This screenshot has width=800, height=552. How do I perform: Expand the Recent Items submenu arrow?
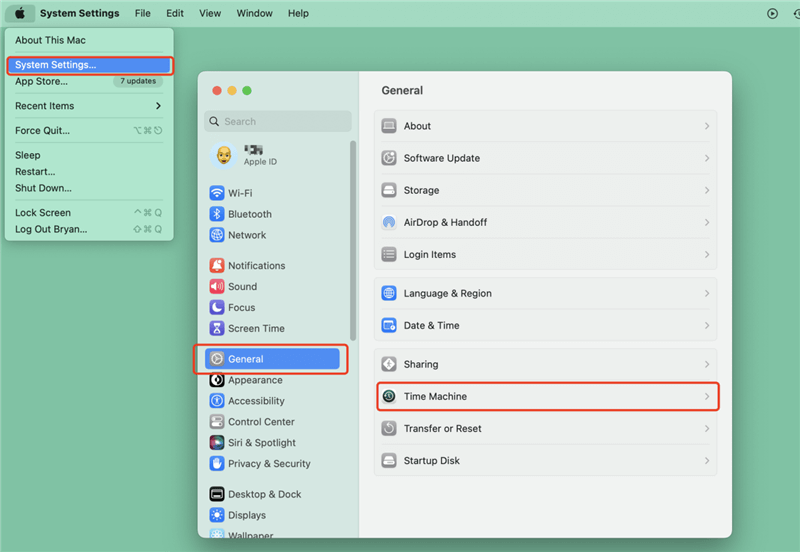(158, 106)
